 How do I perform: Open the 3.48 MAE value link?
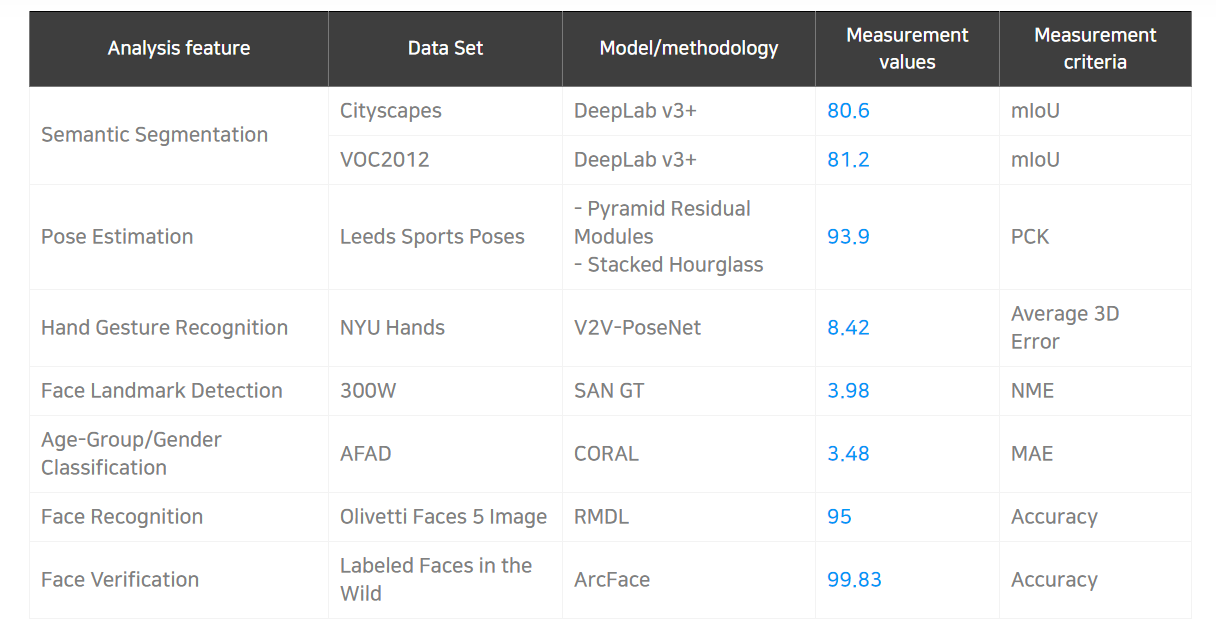point(848,454)
